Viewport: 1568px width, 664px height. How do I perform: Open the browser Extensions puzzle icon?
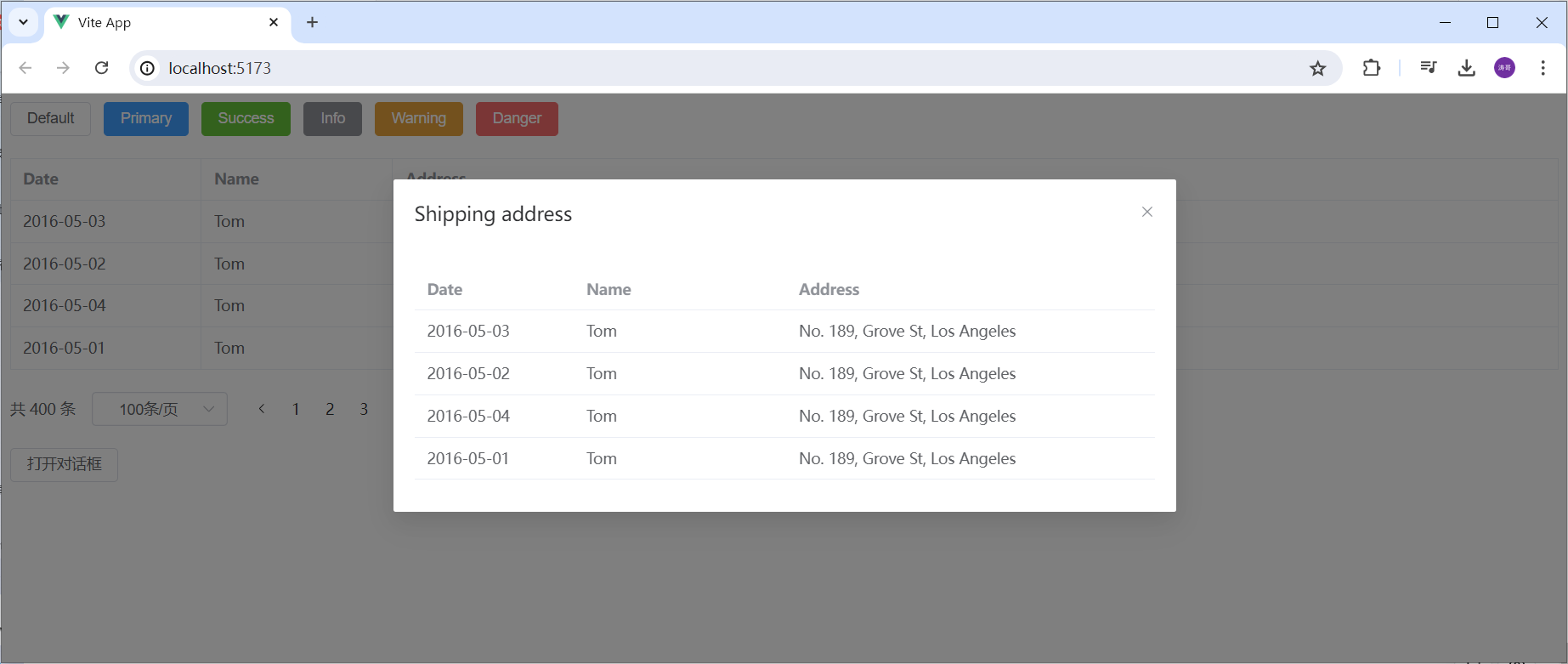[1371, 68]
